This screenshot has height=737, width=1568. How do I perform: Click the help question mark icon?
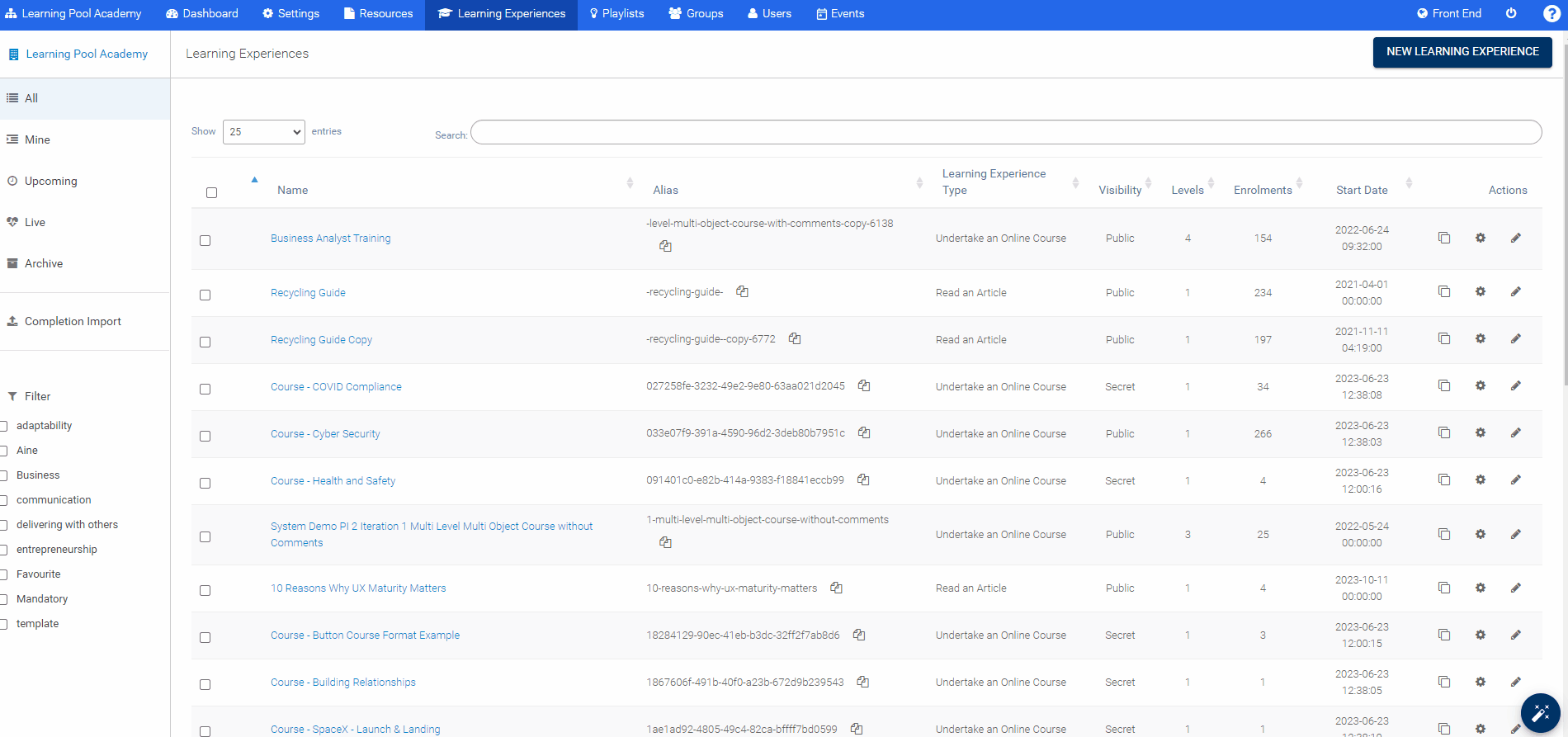click(1551, 14)
